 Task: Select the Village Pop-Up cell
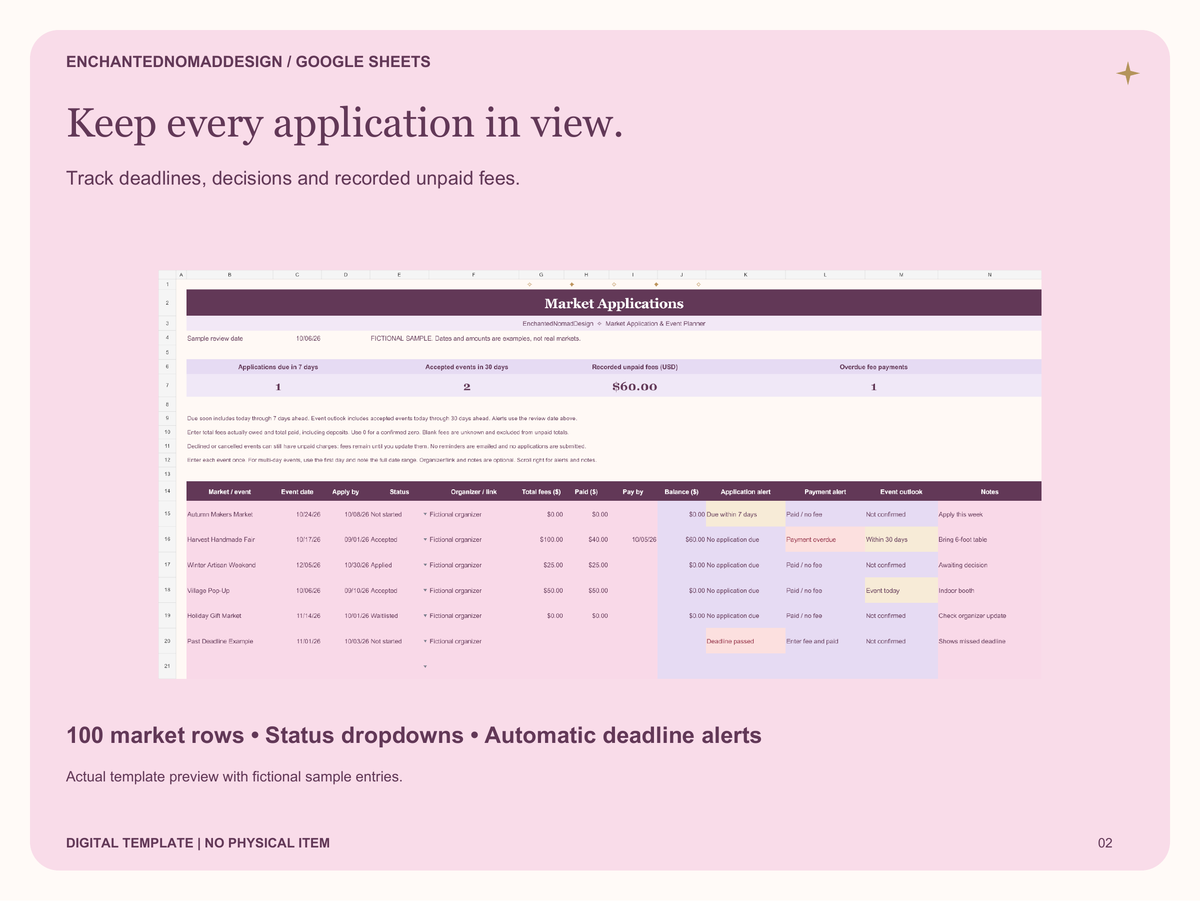229,591
